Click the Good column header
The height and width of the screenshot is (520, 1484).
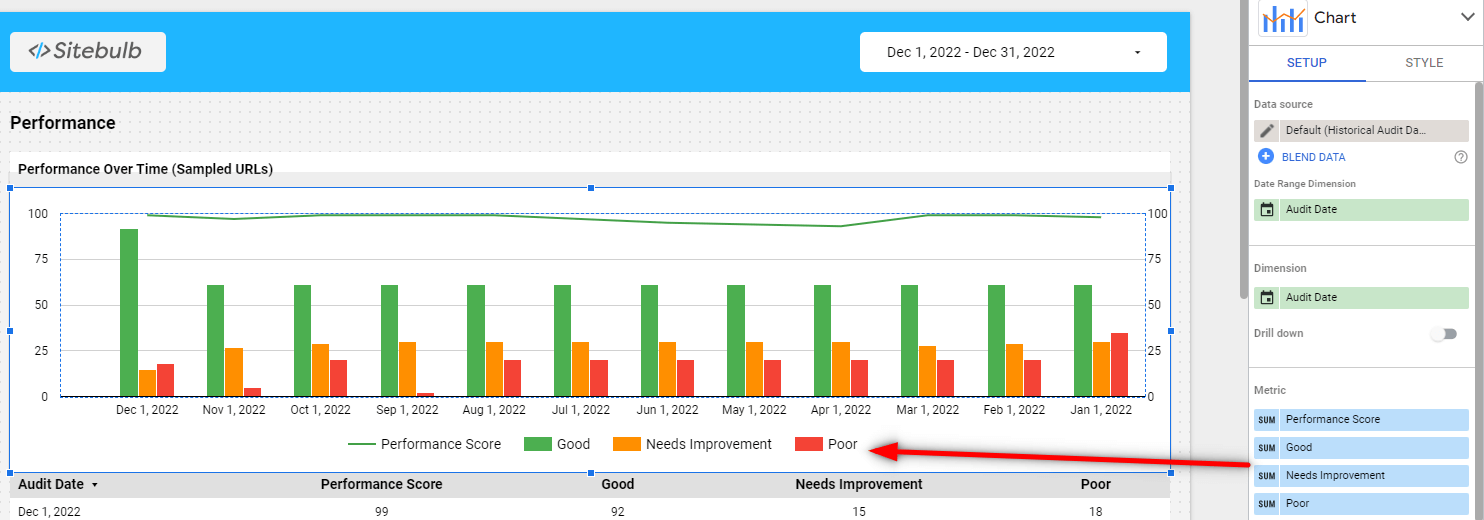(x=618, y=484)
